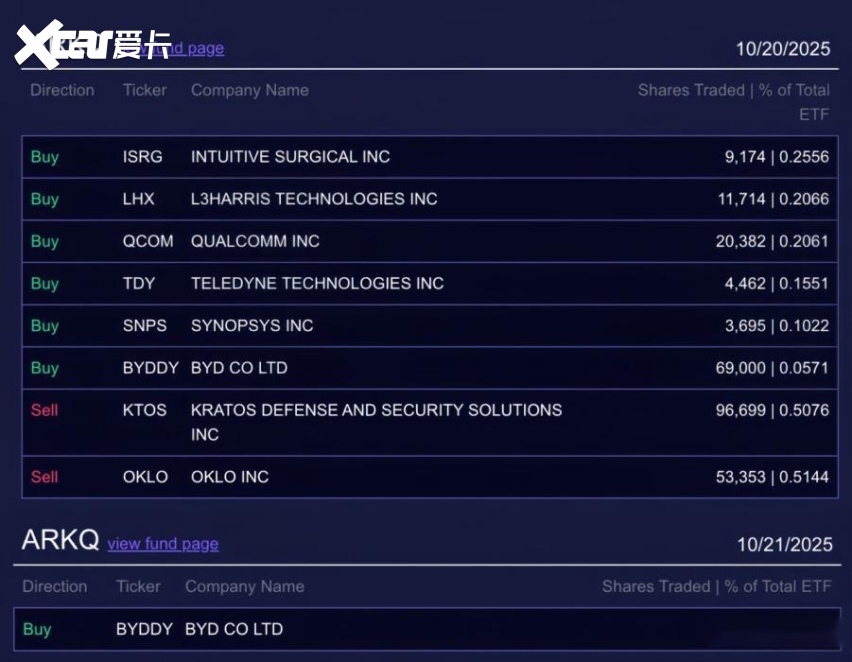Click 20,382 | 0.2061 shares value

[x=772, y=241]
